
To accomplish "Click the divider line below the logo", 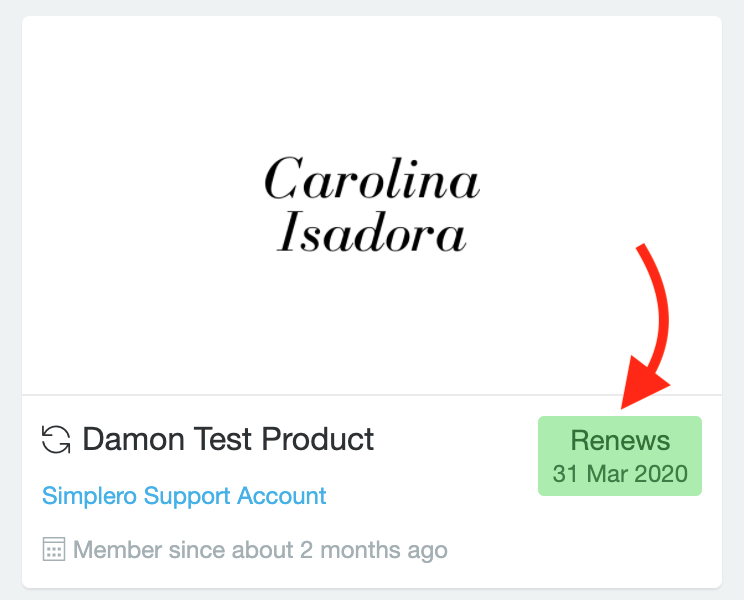I will 372,394.
